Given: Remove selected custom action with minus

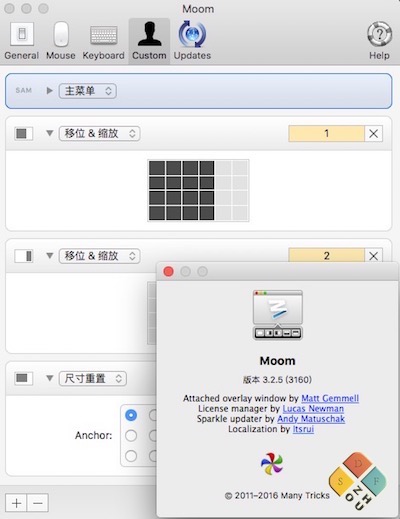Looking at the screenshot, I should [38, 503].
